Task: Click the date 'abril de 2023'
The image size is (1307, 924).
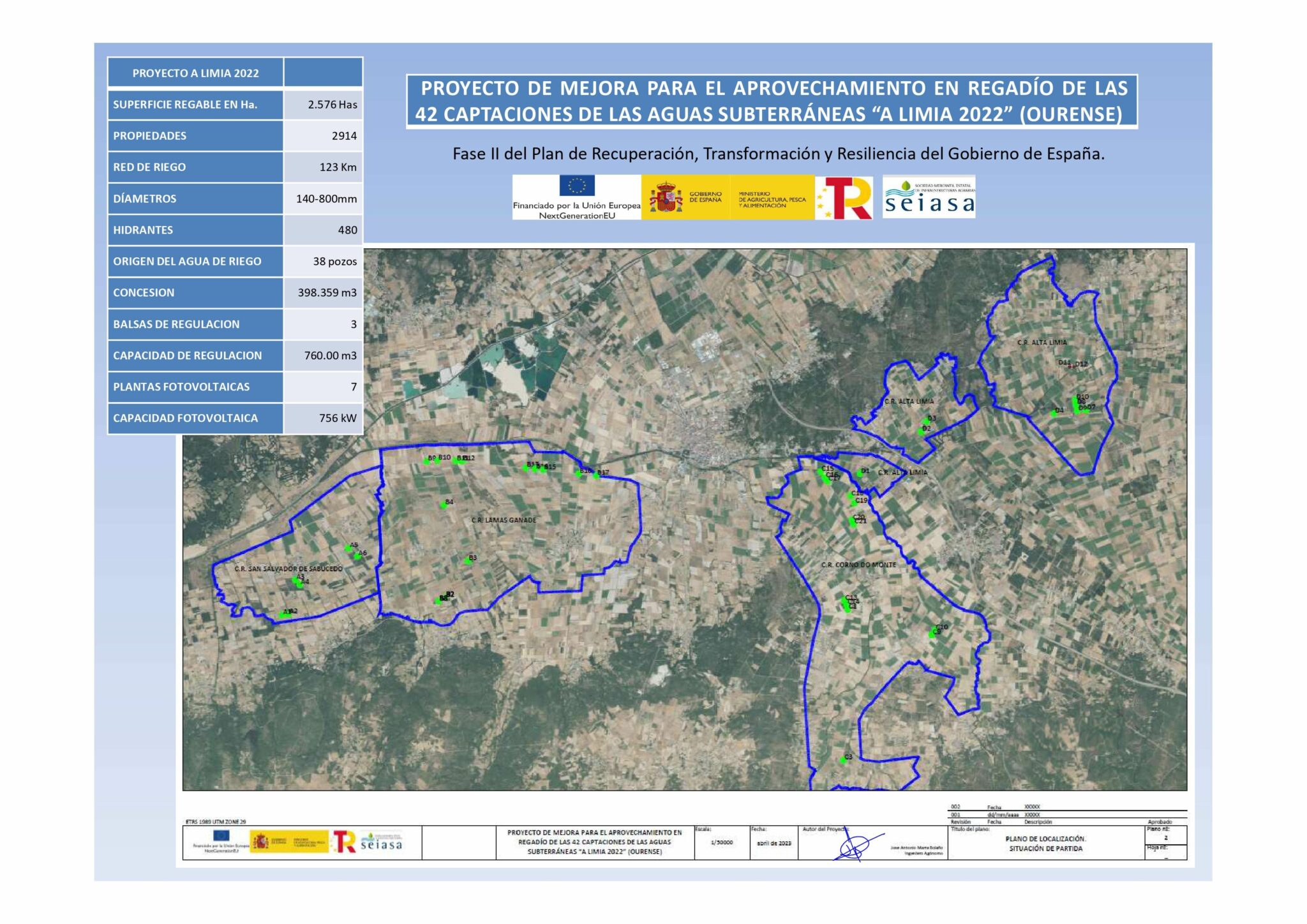Action: tap(773, 843)
